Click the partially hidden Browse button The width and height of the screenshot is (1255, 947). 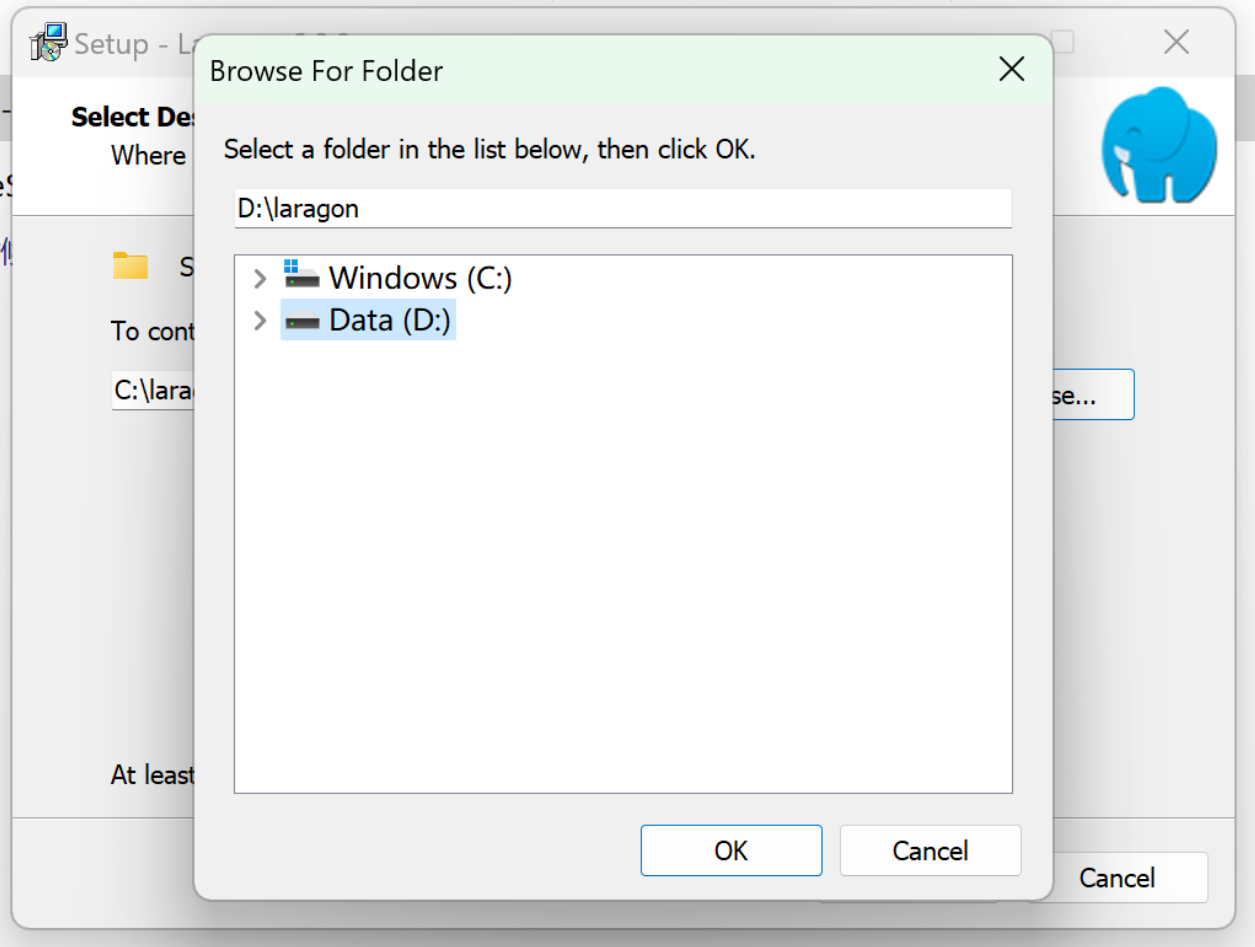point(1093,395)
